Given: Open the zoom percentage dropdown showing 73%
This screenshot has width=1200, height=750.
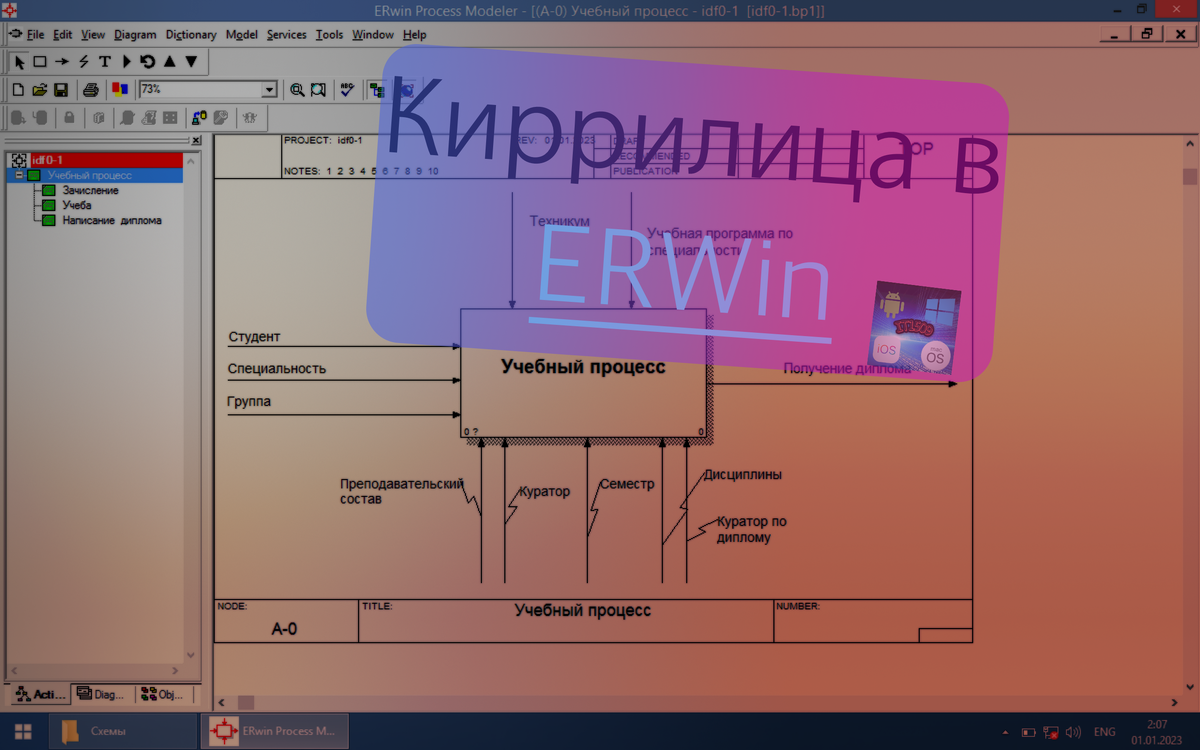Looking at the screenshot, I should pos(268,90).
